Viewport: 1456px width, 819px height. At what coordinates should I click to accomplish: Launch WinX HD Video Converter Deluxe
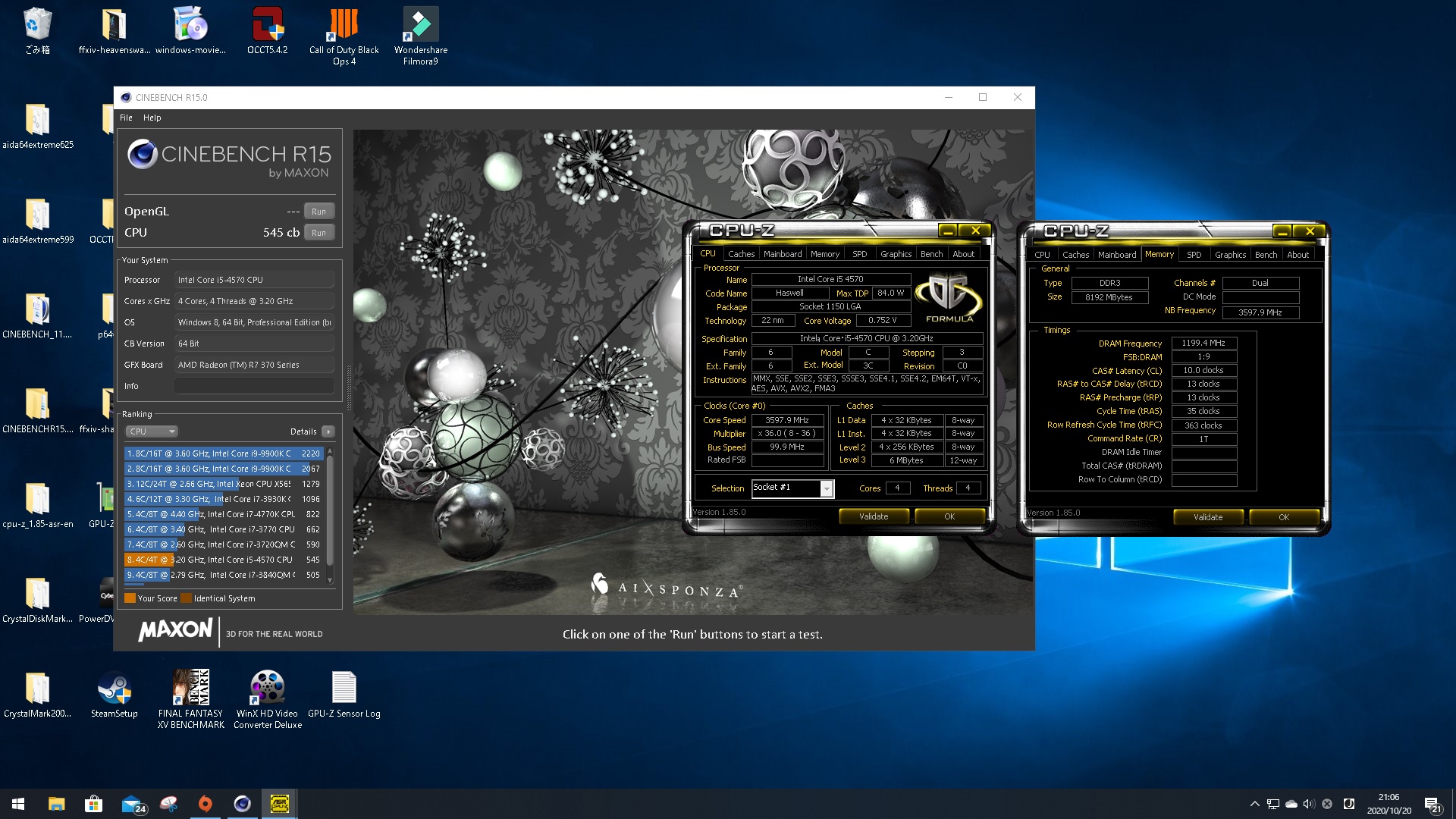pyautogui.click(x=268, y=700)
